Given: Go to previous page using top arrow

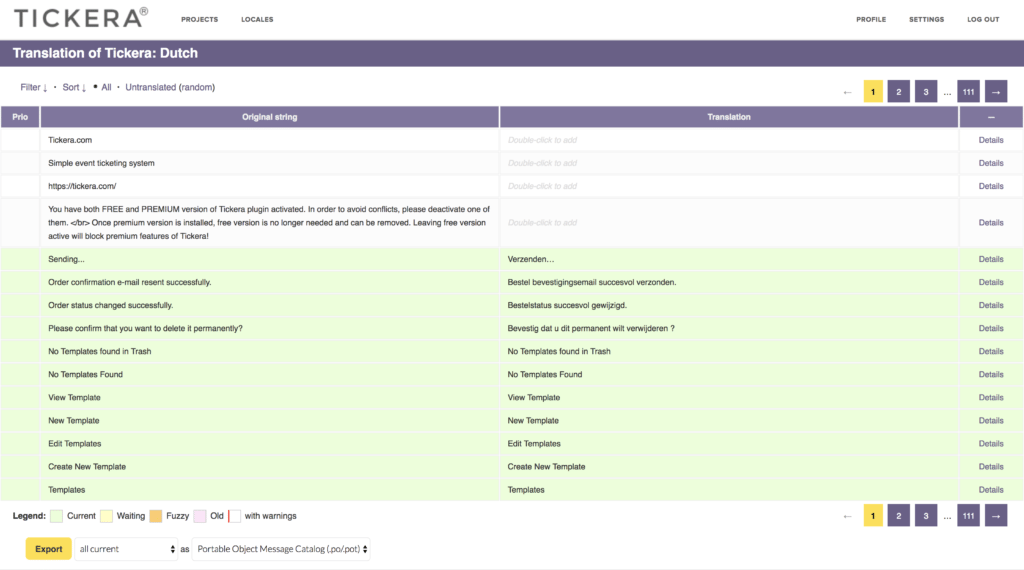Looking at the screenshot, I should [x=847, y=92].
